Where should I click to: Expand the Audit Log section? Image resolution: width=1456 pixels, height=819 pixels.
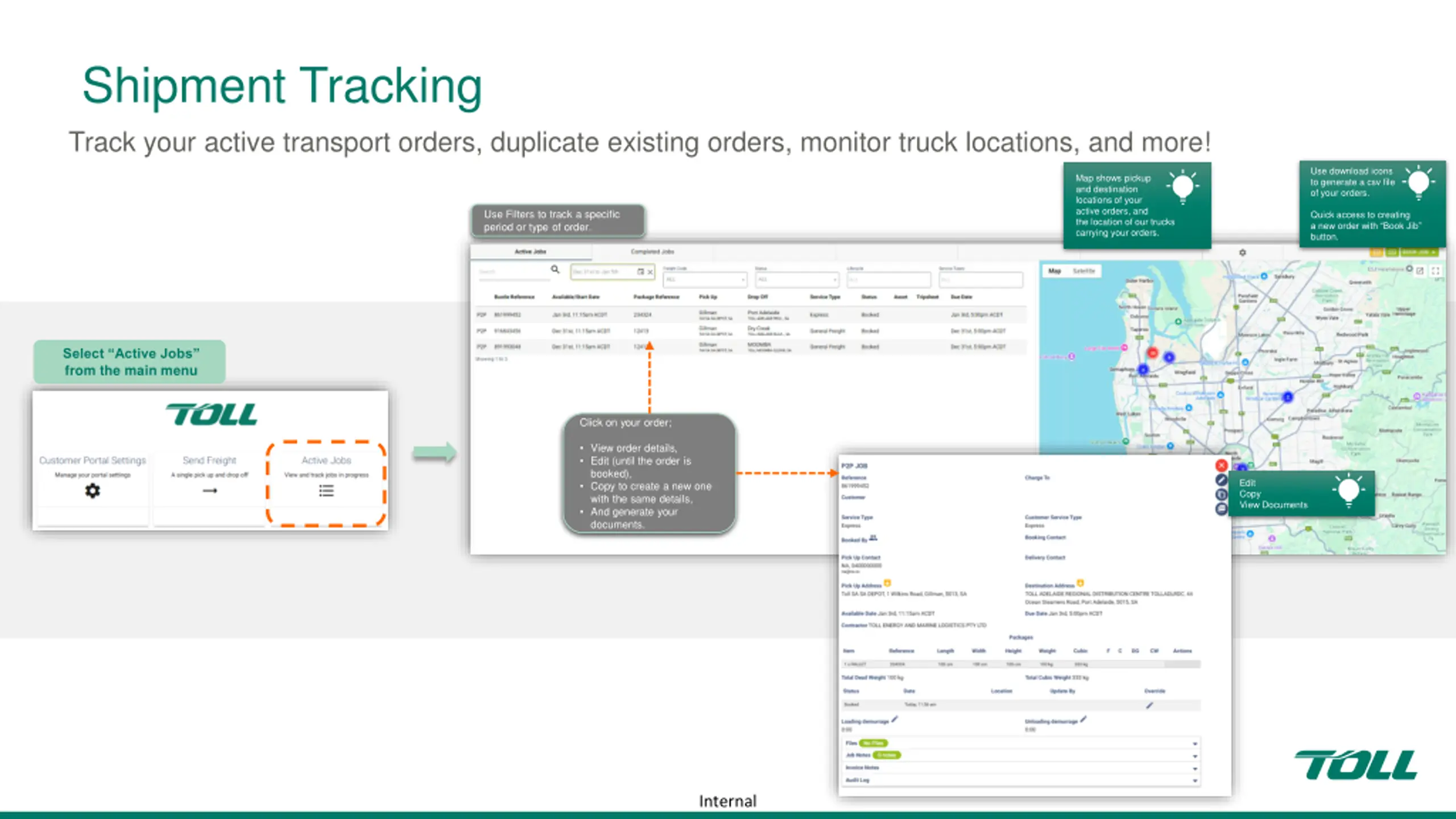coord(1021,780)
